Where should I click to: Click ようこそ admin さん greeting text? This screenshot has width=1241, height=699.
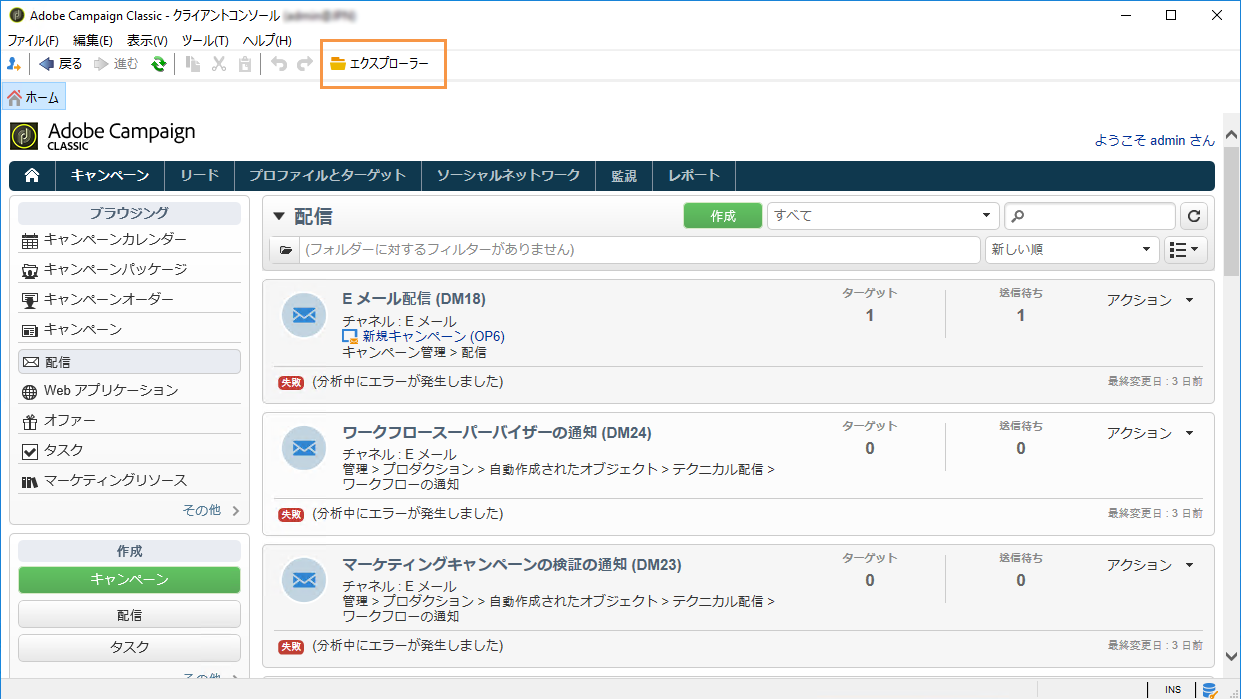(1155, 141)
